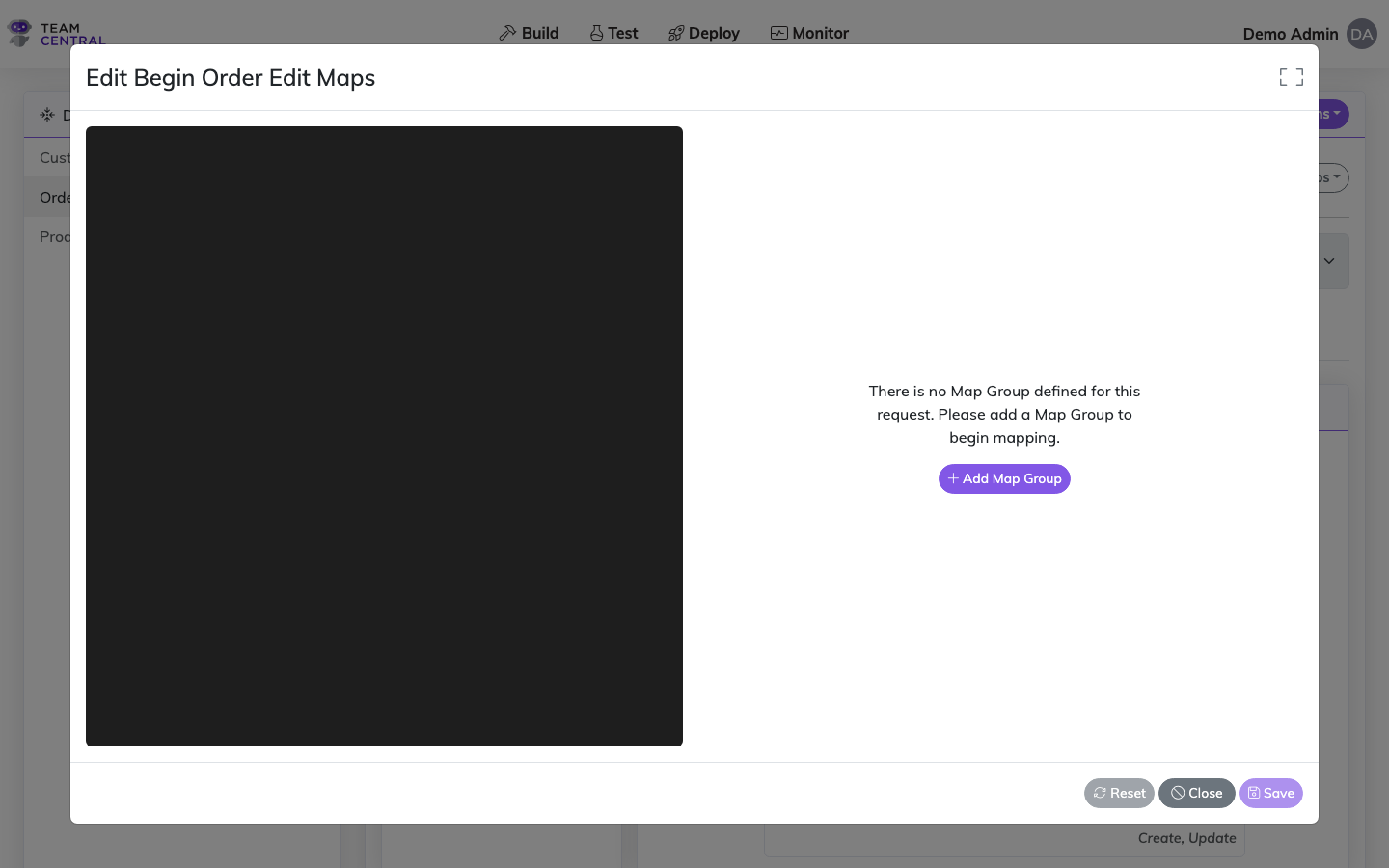1389x868 pixels.
Task: Open the Monitor menu
Action: pyautogui.click(x=820, y=33)
